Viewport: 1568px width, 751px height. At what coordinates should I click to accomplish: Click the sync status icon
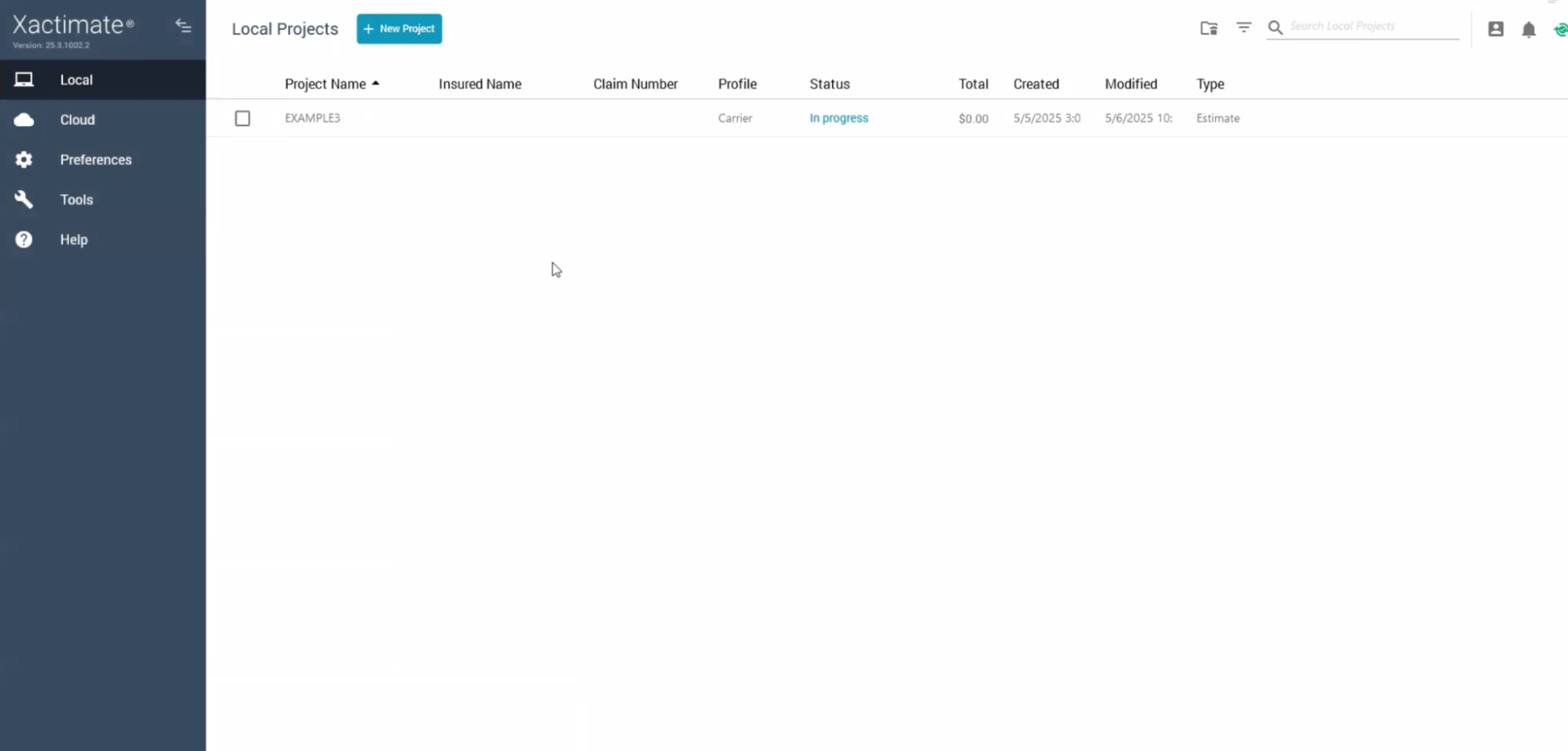tap(1561, 29)
